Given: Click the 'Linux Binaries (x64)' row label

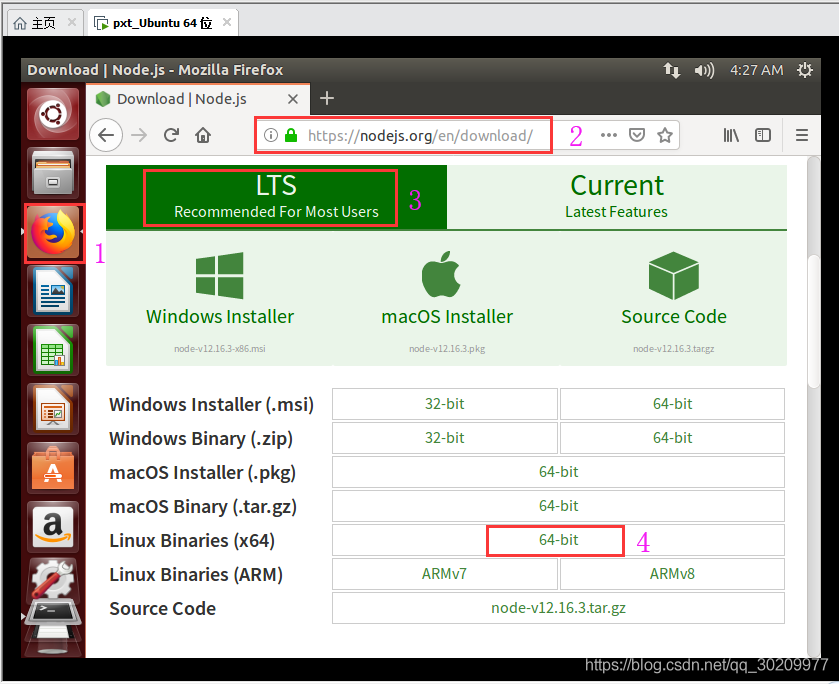Looking at the screenshot, I should tap(192, 541).
